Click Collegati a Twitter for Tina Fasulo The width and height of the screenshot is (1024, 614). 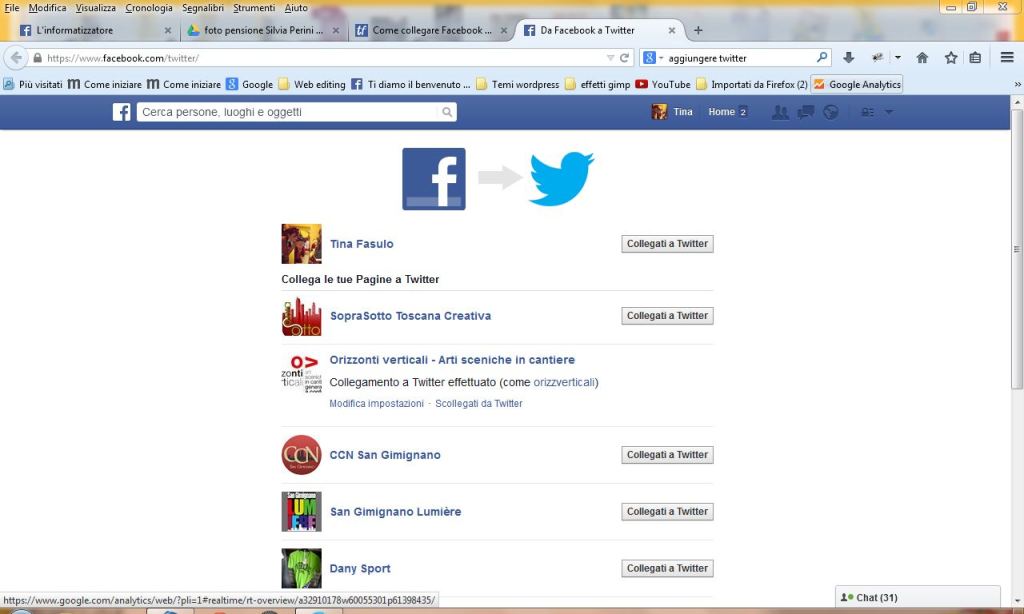tap(667, 244)
